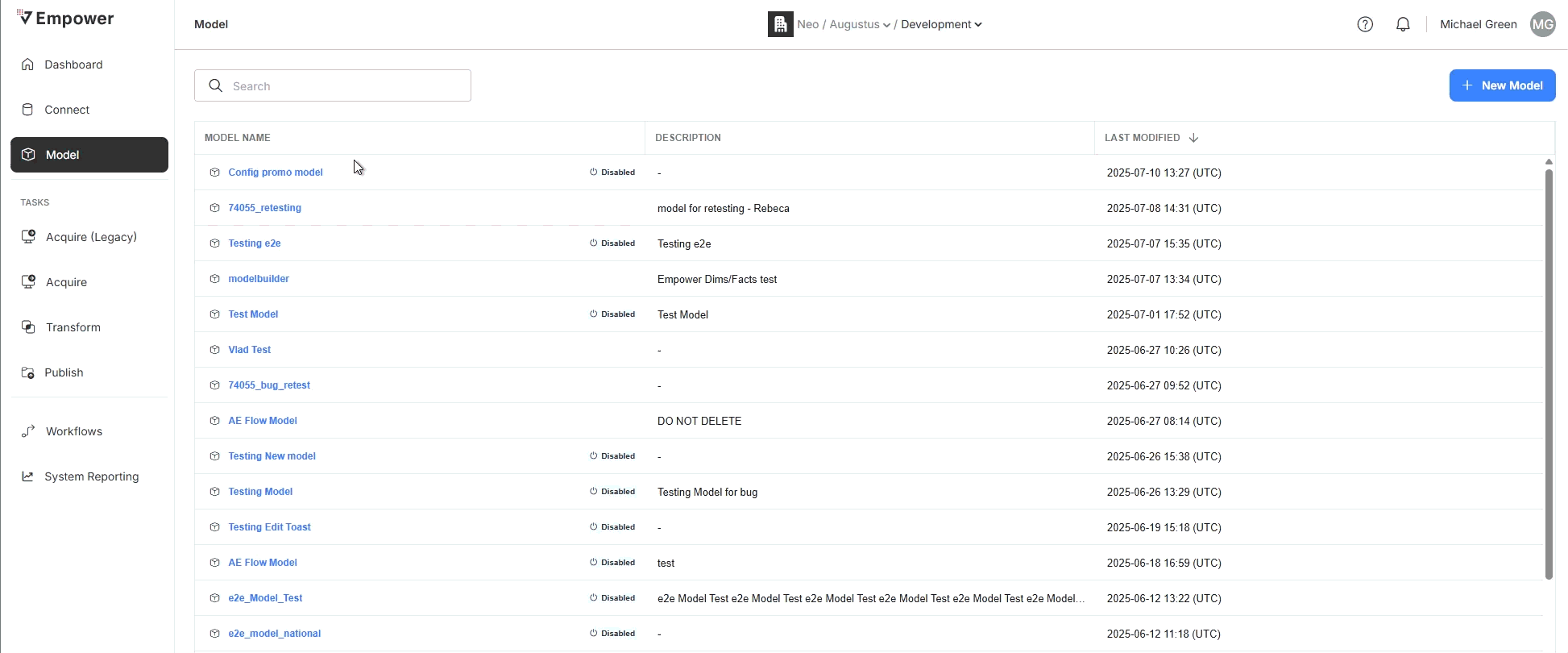Click the Dashboard home icon
The width and height of the screenshot is (1568, 653).
point(27,64)
